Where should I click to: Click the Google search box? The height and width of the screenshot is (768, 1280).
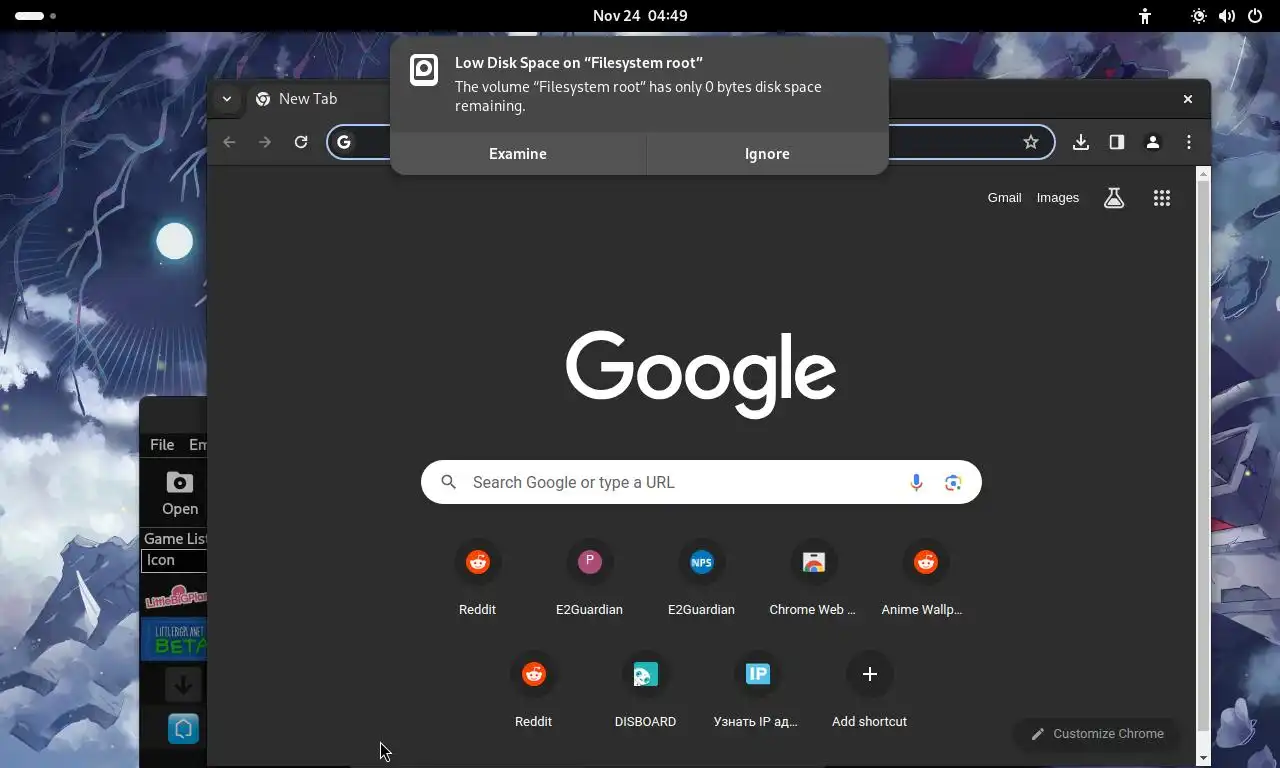701,482
